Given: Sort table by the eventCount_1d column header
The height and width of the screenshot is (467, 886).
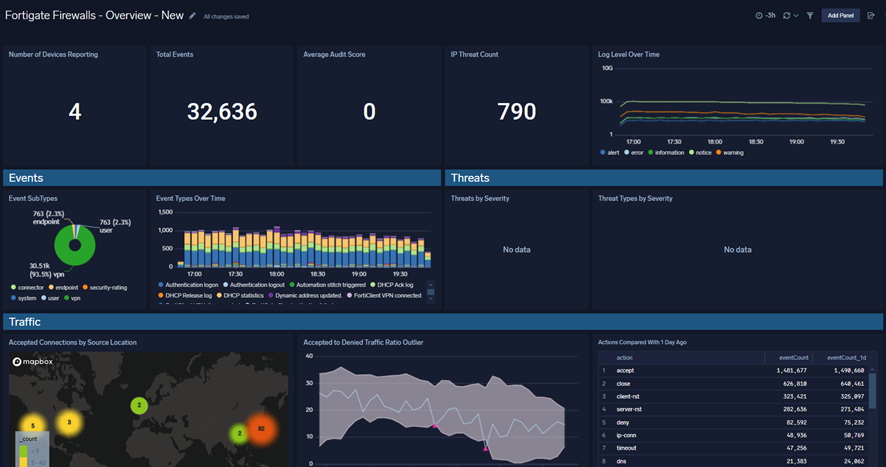Looking at the screenshot, I should pos(846,358).
